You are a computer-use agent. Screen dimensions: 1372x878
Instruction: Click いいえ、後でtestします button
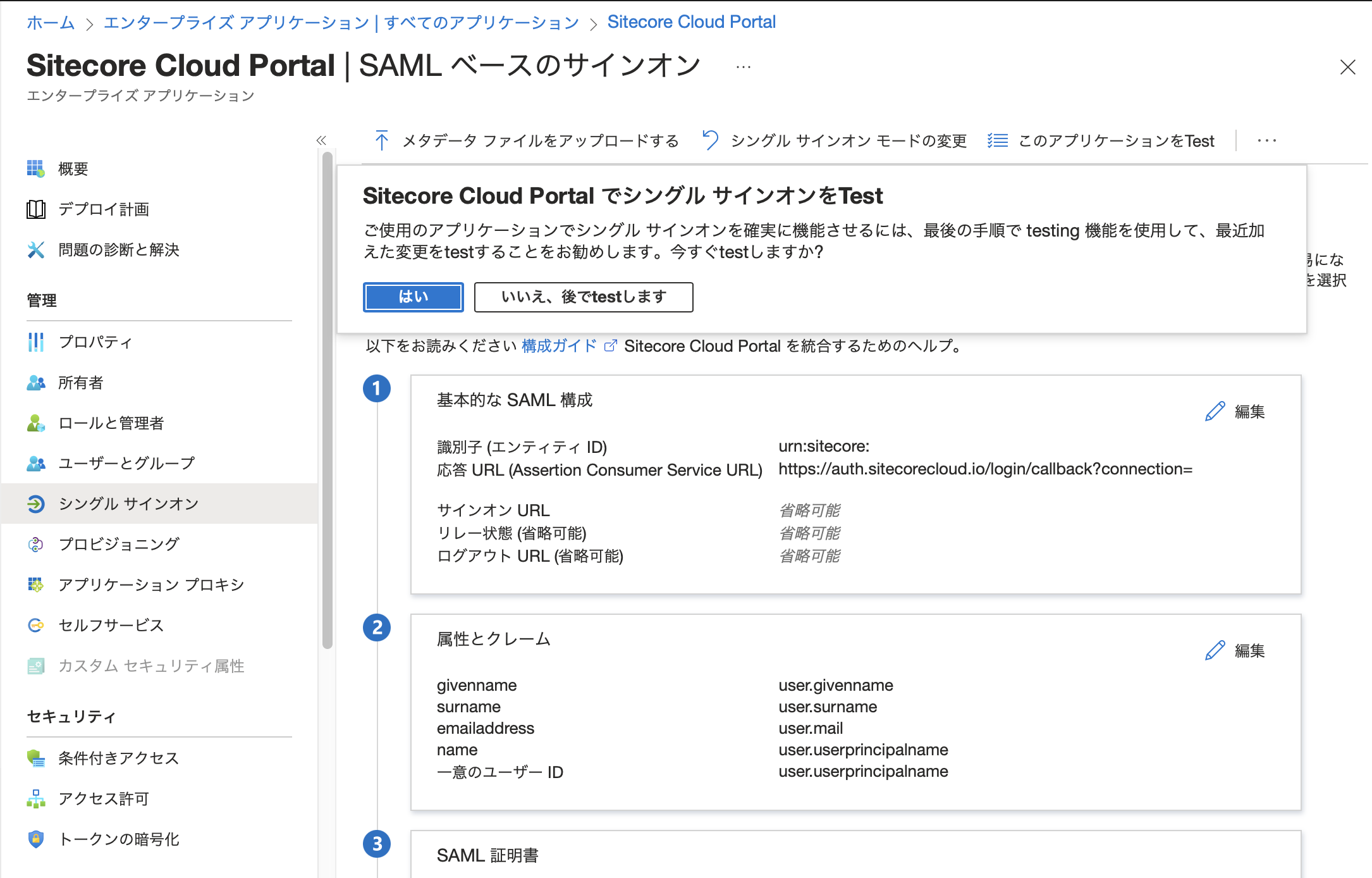click(584, 297)
